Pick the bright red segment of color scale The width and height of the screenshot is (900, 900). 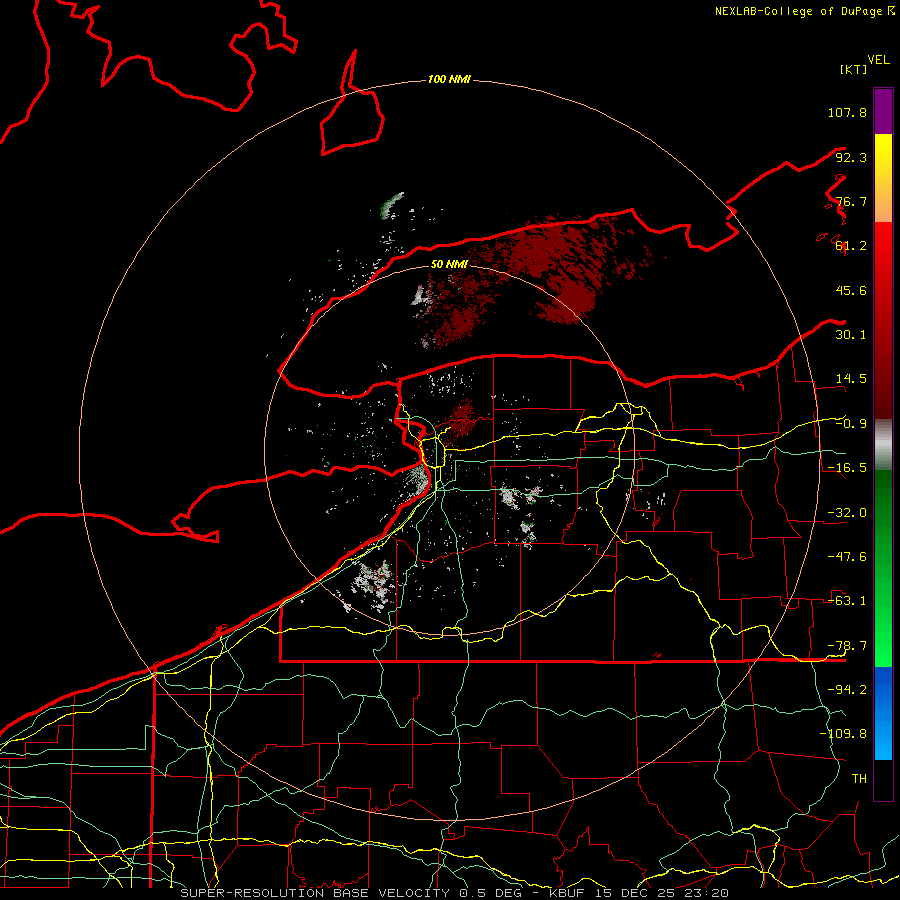click(x=883, y=320)
